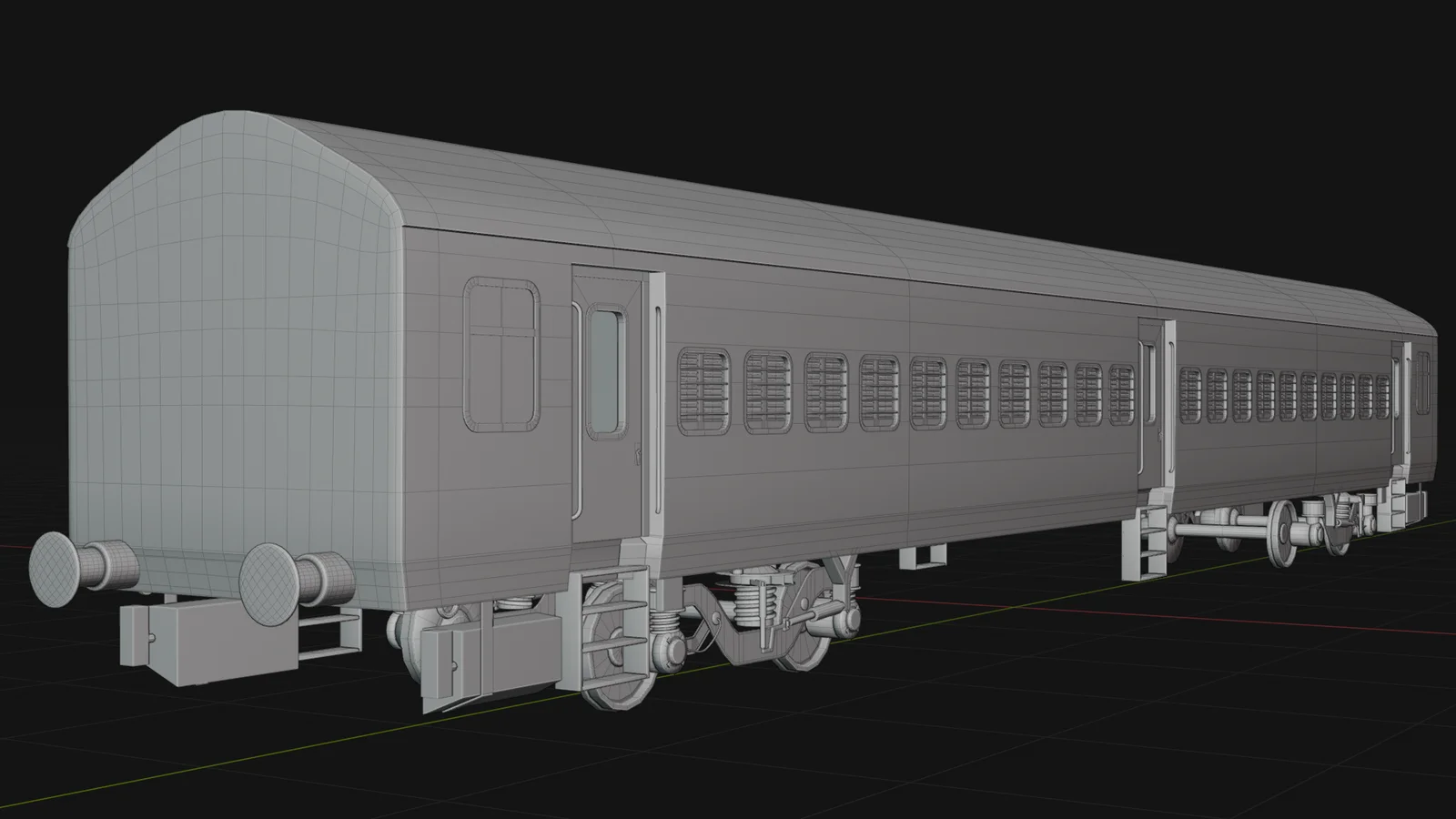1456x819 pixels.
Task: Click the middle door of the coach
Action: pyautogui.click(x=1152, y=405)
